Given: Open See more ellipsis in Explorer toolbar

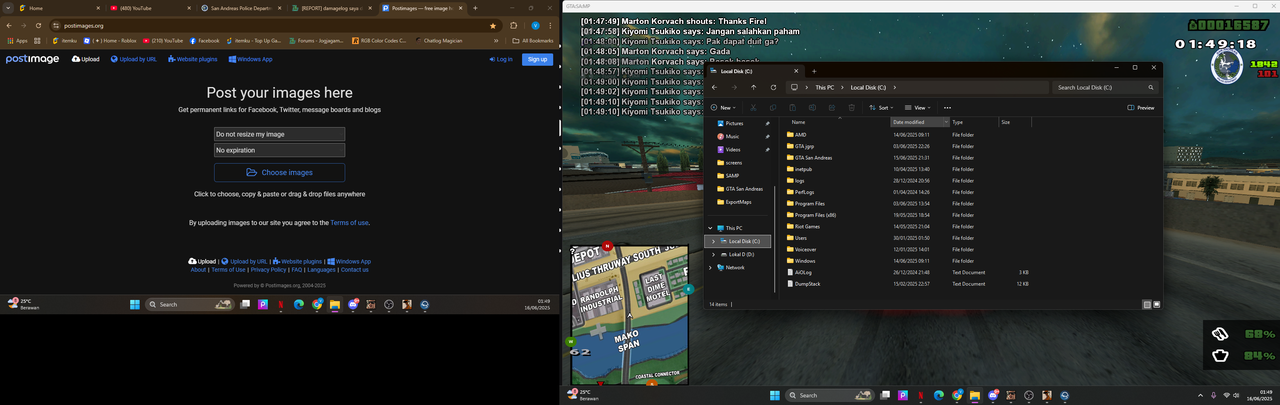Looking at the screenshot, I should click(947, 107).
